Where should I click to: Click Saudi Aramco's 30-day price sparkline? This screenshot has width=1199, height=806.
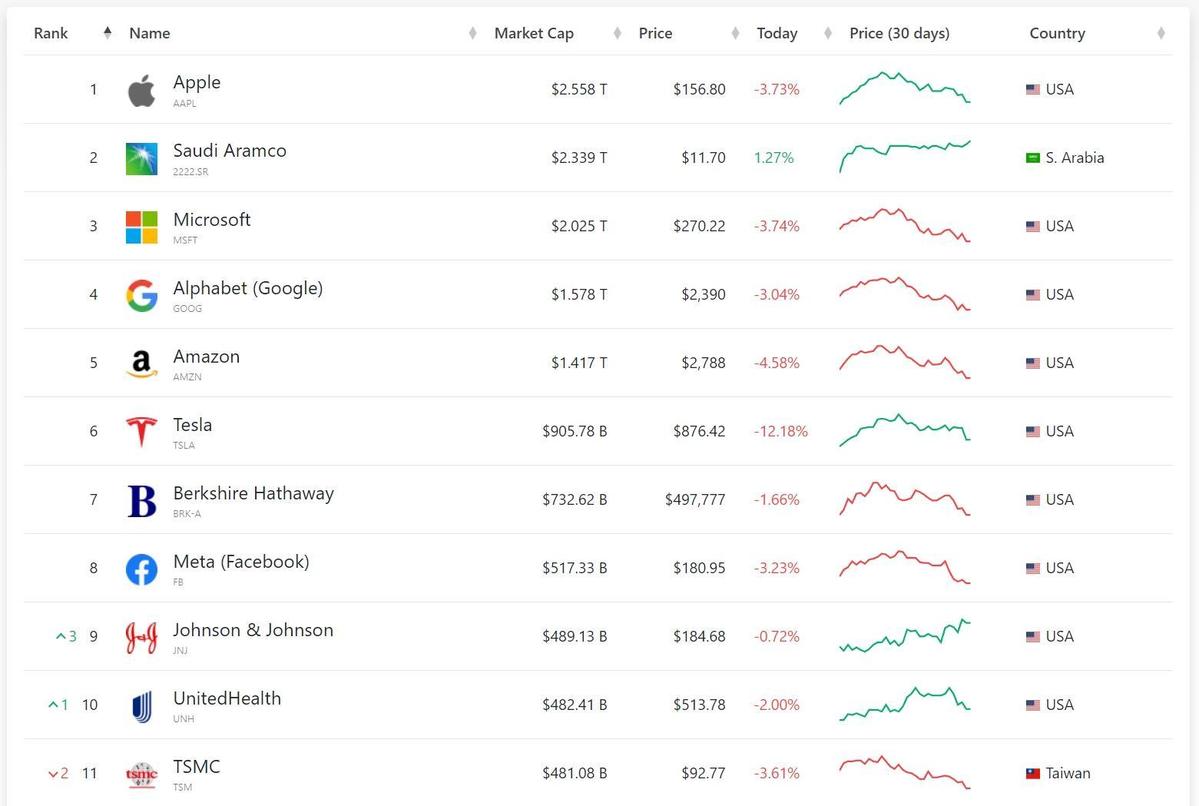(904, 157)
